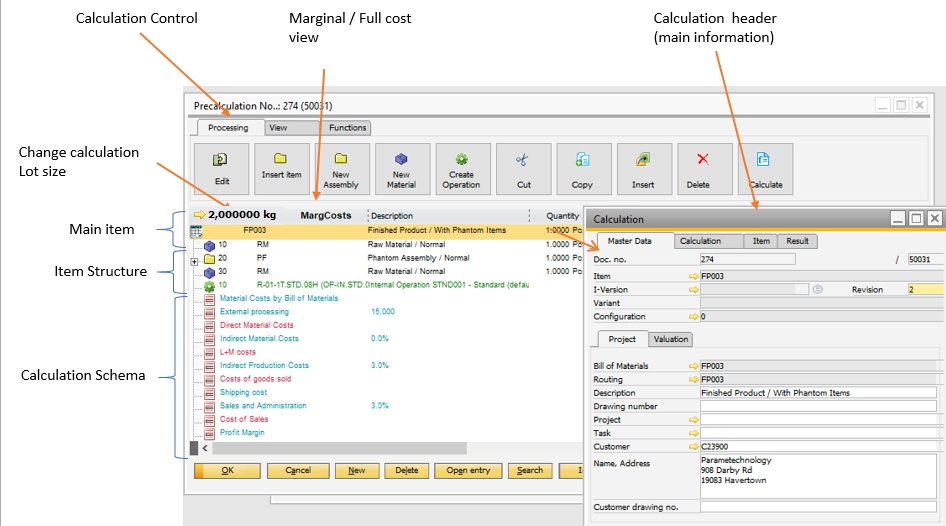Select the Result tab in Calculation
946x526 pixels.
tap(798, 241)
